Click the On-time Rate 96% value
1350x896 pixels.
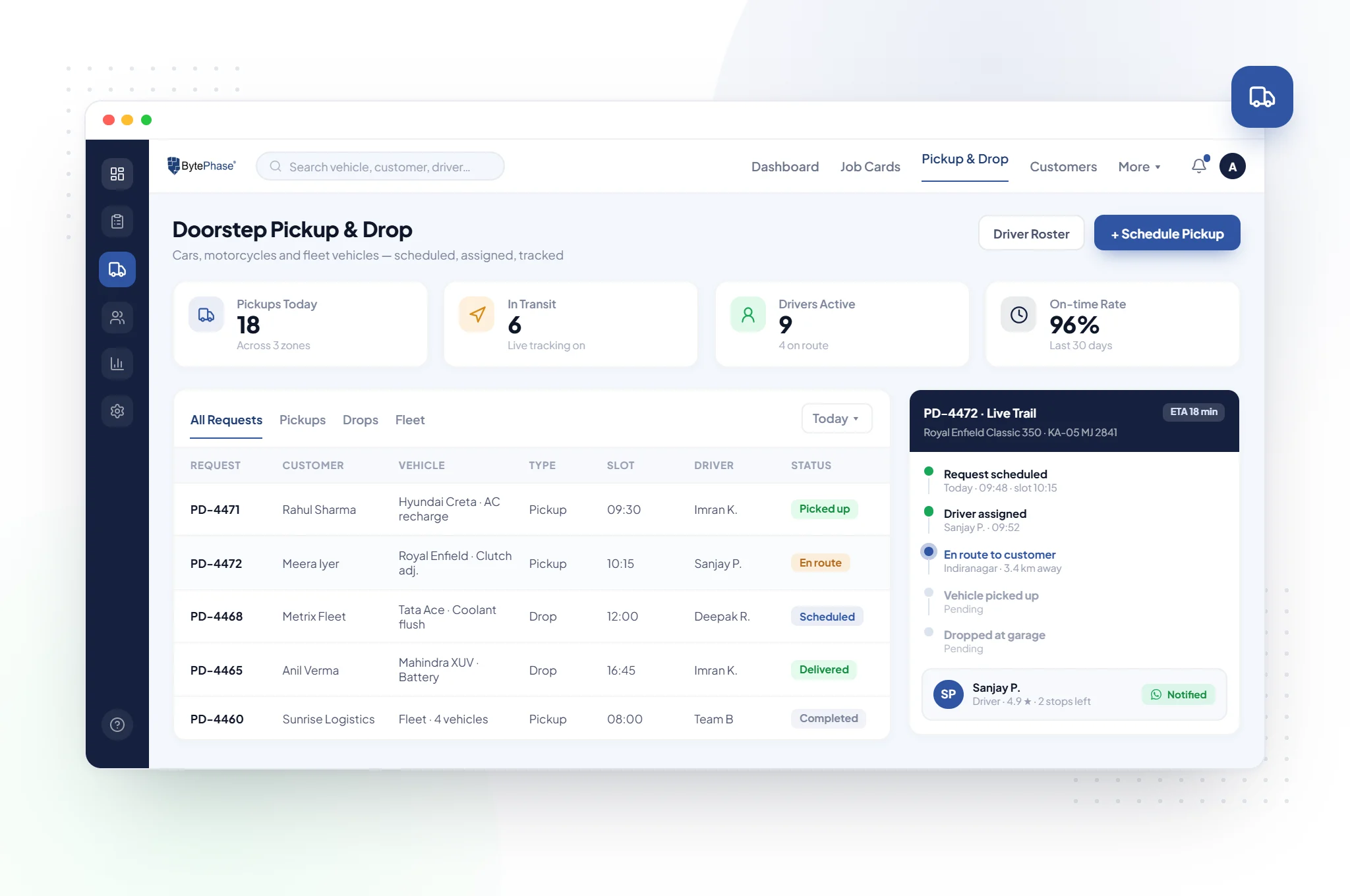[1074, 325]
